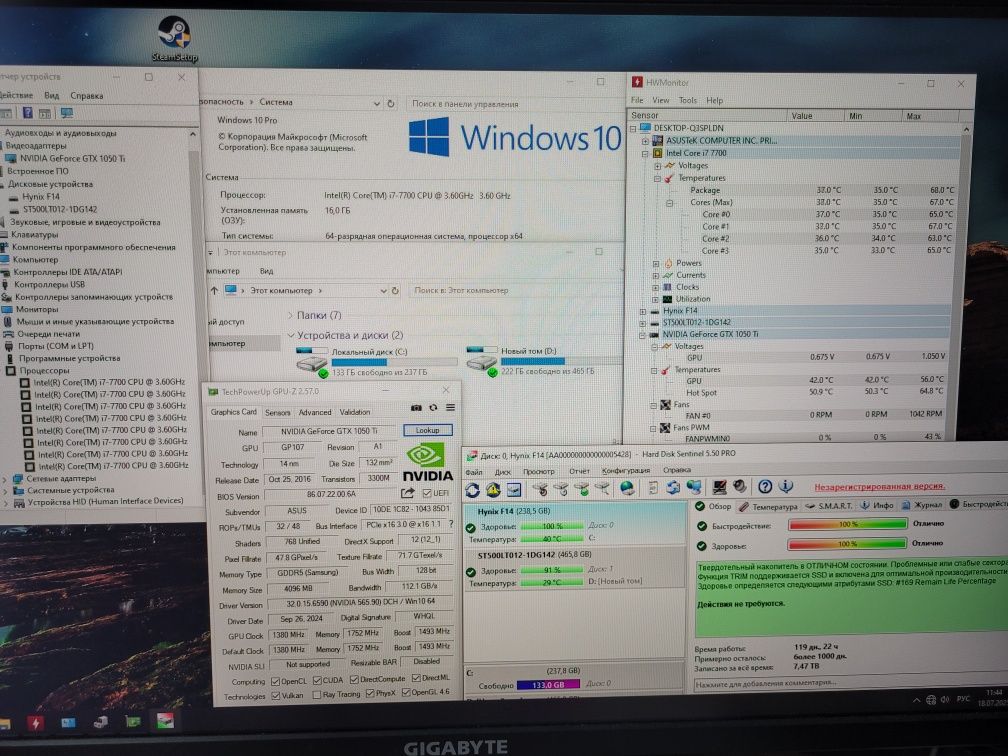Switch to Sensors tab in GPU-Z
This screenshot has height=756, width=1008.
278,413
